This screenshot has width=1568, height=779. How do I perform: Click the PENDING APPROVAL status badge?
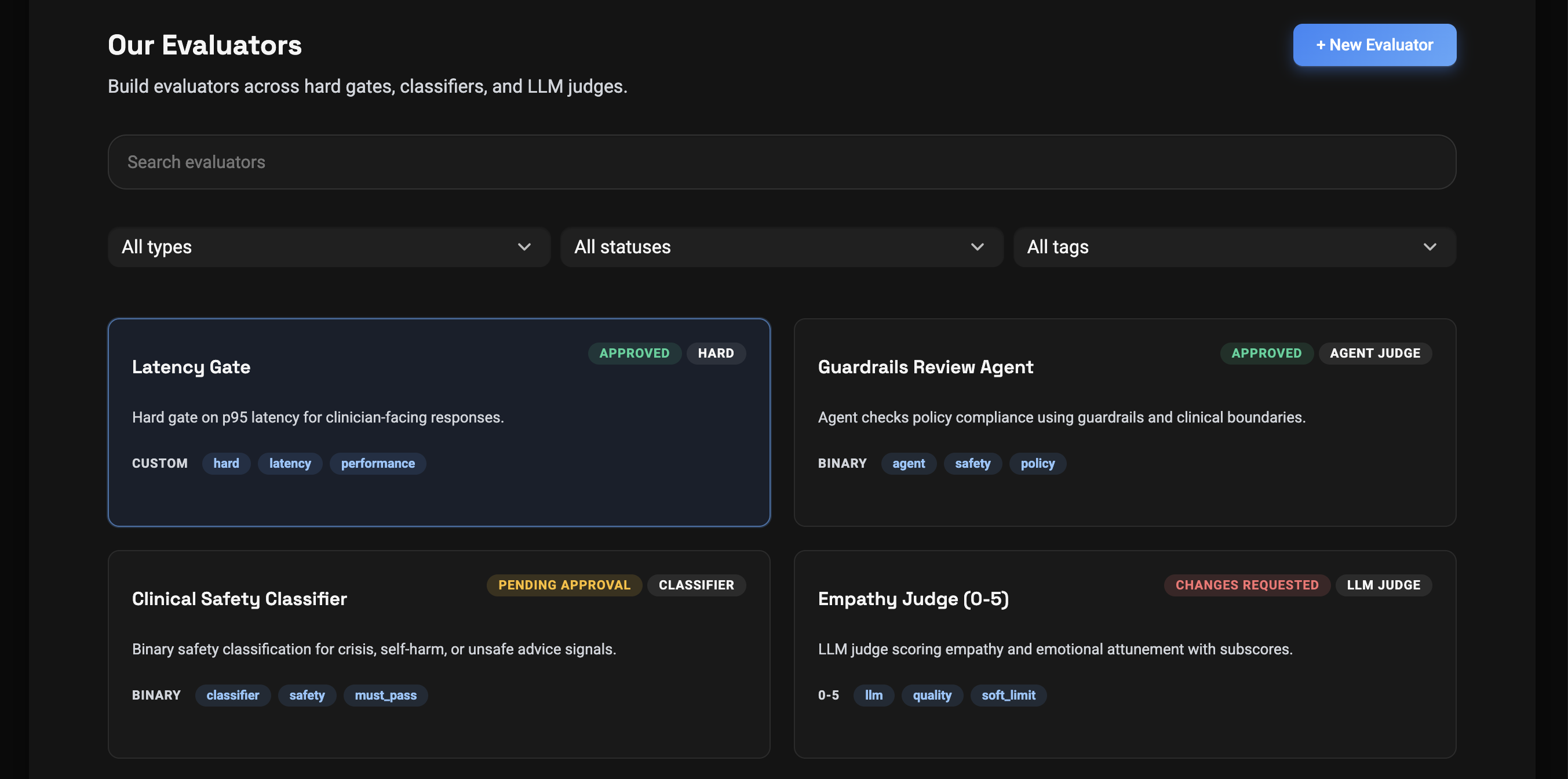(564, 585)
